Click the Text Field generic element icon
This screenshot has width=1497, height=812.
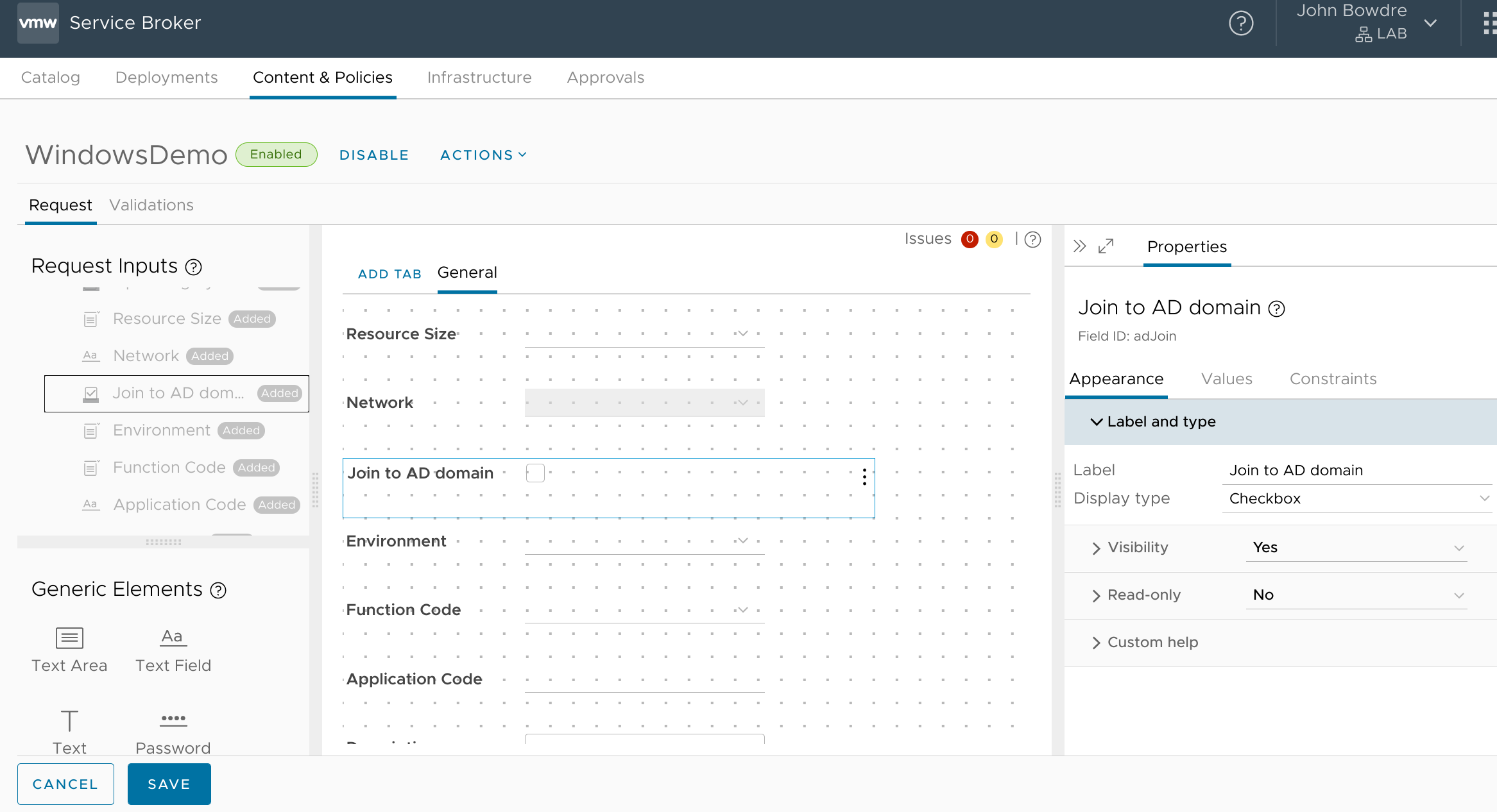pyautogui.click(x=172, y=636)
